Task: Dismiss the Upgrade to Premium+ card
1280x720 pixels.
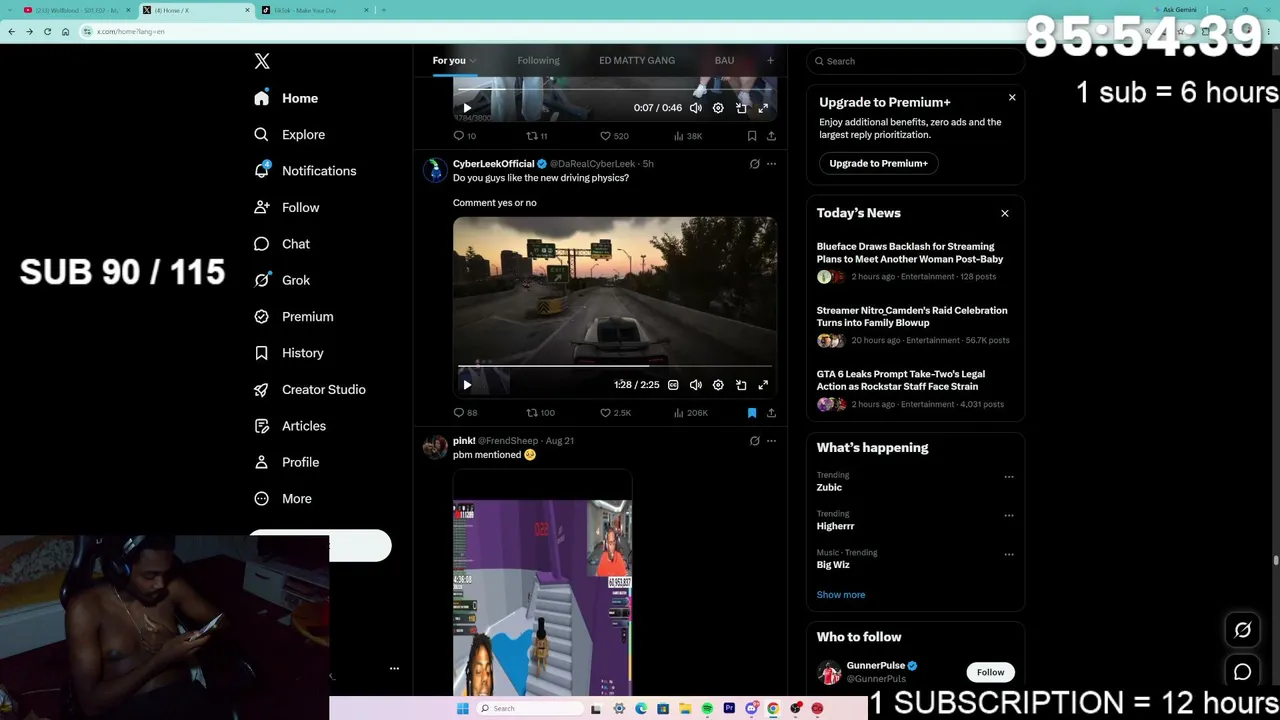Action: (x=1012, y=97)
